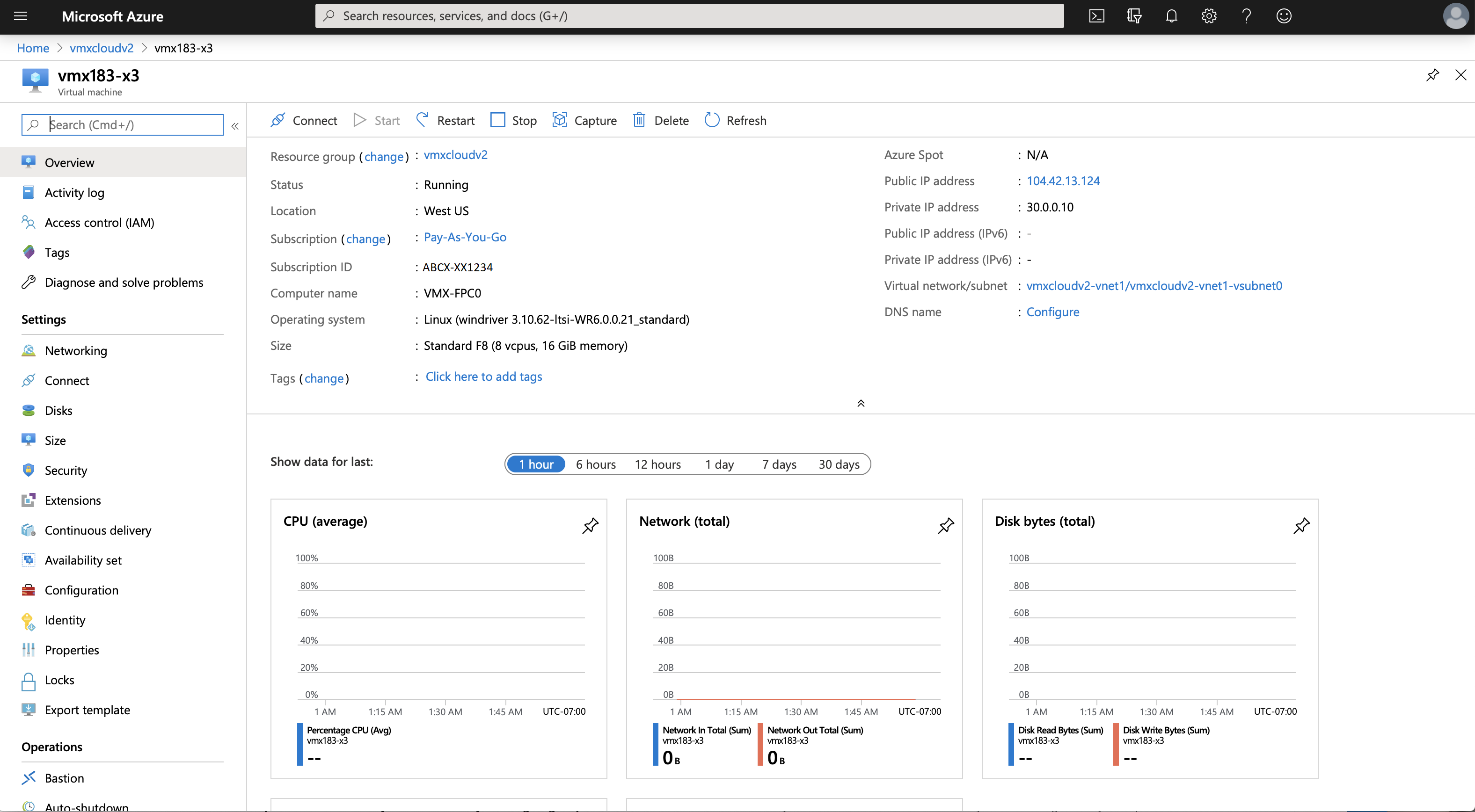Pin the Disk bytes (total) chart
The width and height of the screenshot is (1475, 812).
(x=1301, y=525)
